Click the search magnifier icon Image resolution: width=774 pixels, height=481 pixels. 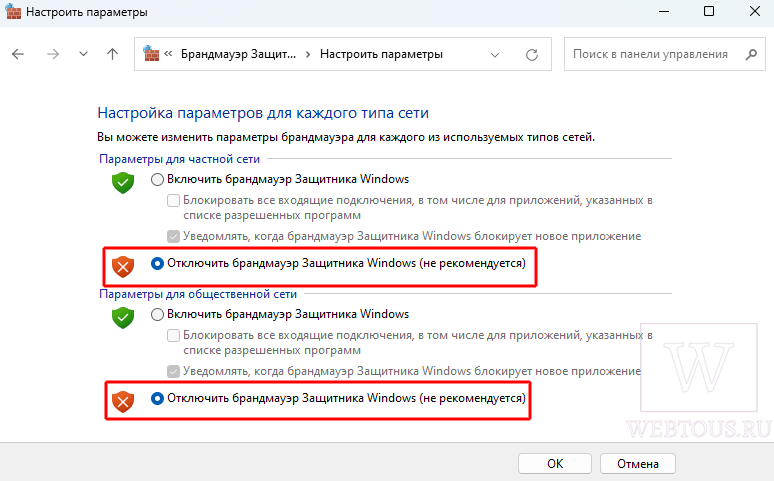pos(751,54)
